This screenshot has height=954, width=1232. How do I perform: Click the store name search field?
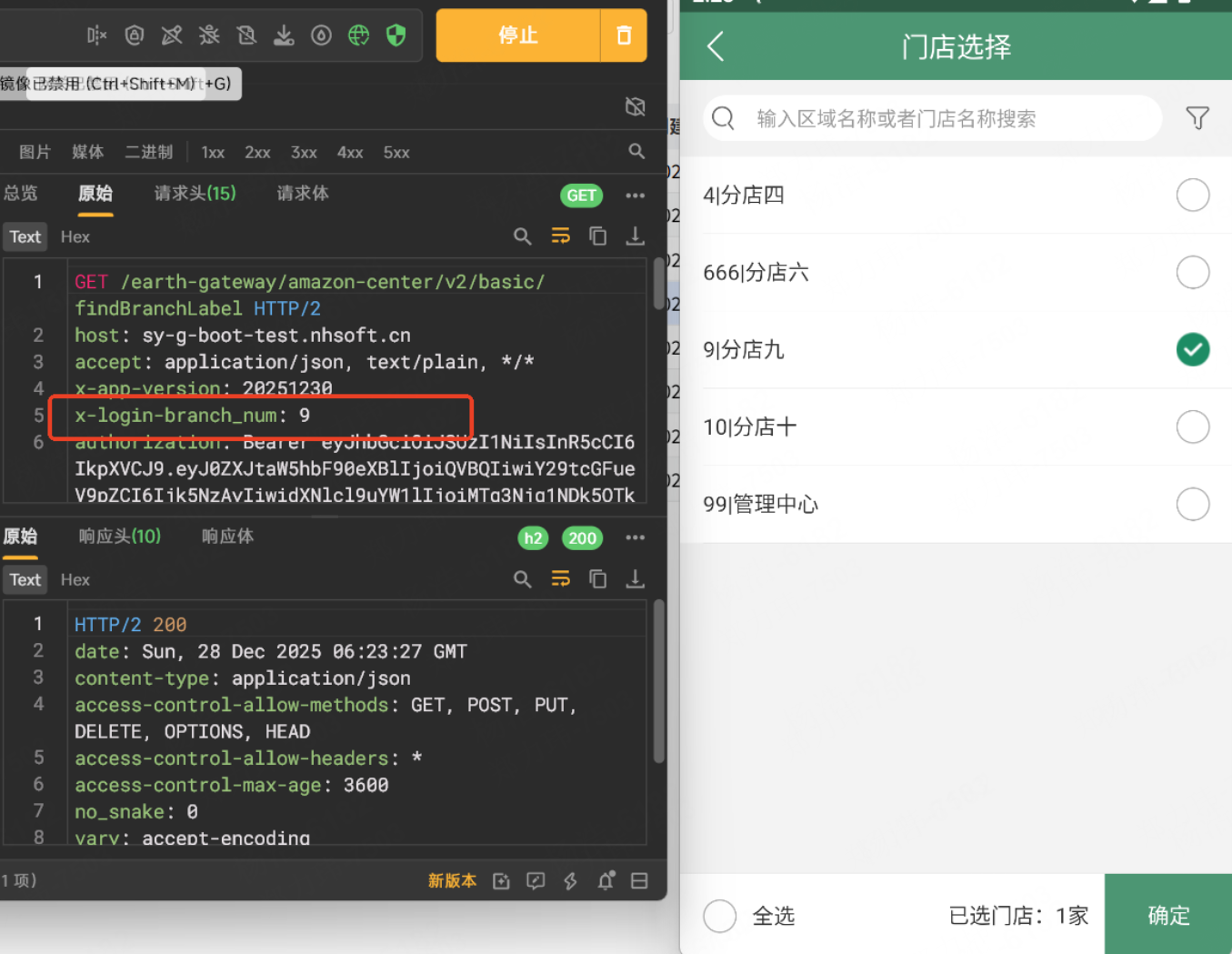(x=933, y=118)
